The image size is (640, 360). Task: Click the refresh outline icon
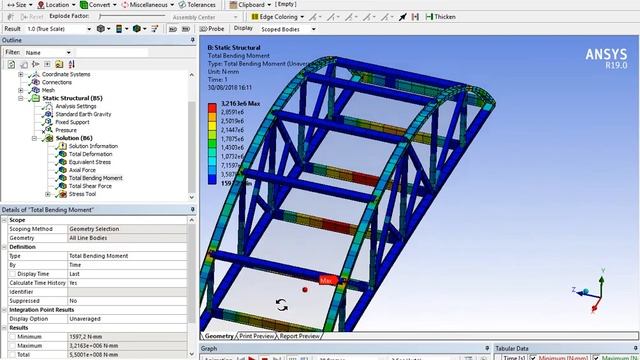click(x=11, y=64)
